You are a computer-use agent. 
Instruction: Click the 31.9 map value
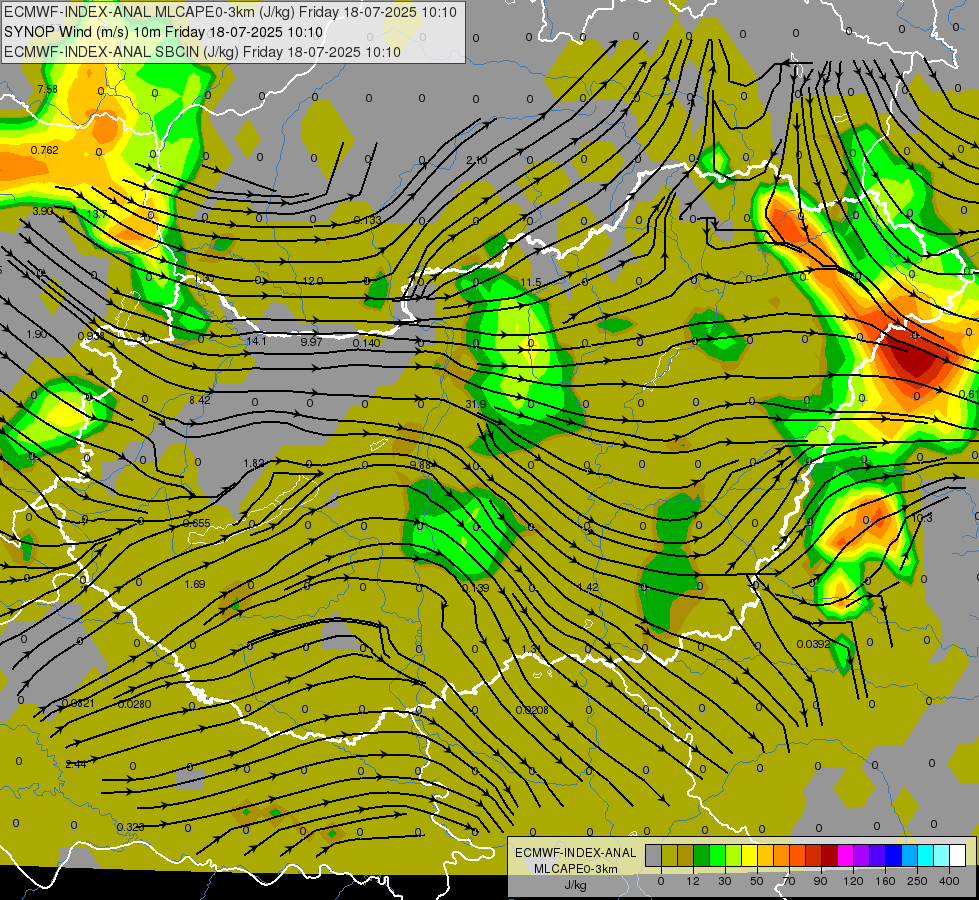pyautogui.click(x=476, y=404)
